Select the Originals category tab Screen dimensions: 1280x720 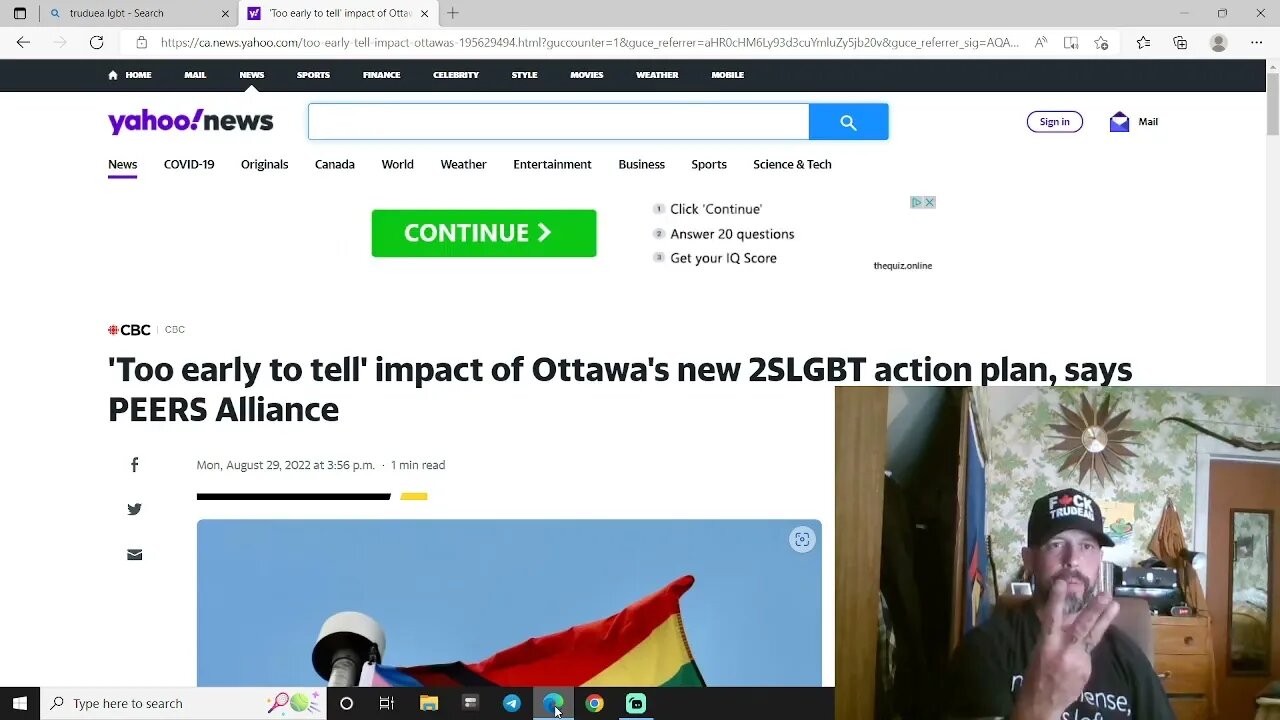point(264,164)
